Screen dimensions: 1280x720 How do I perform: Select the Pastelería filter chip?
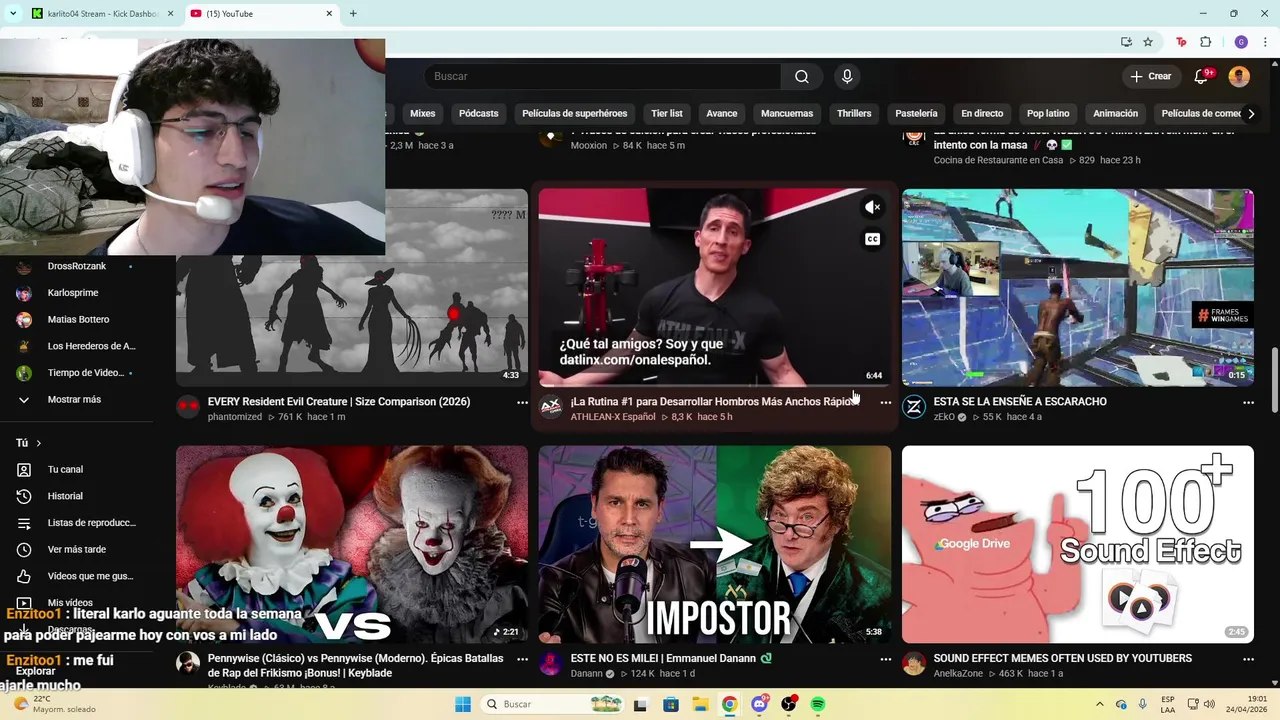[x=916, y=114]
